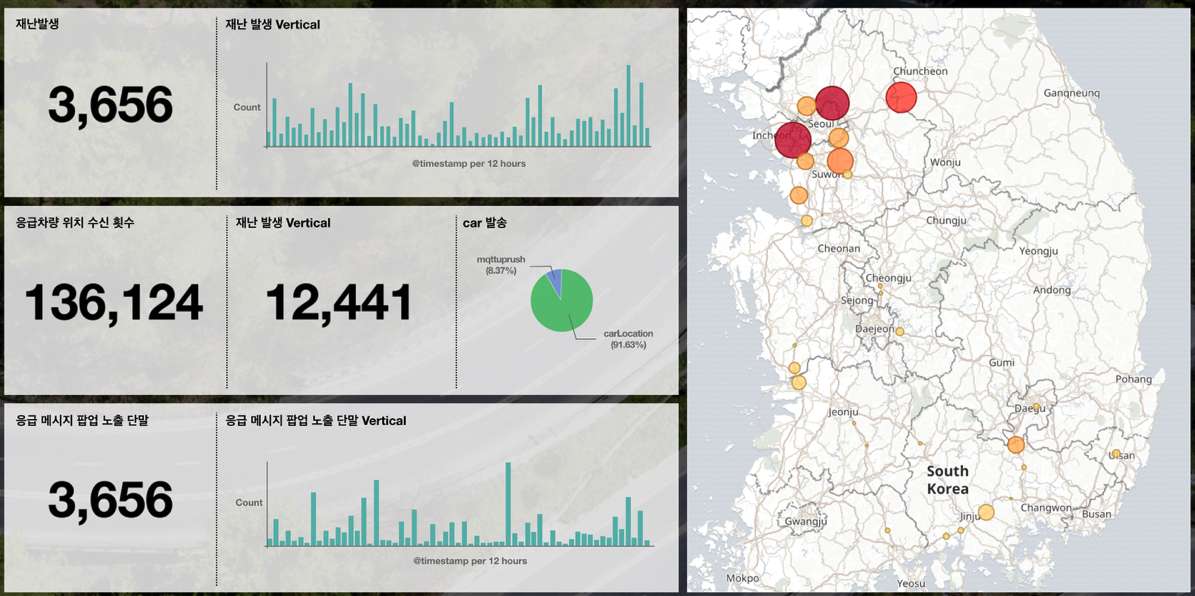Click the tallest bar in the top 재난 발생 chart
Image resolution: width=1195 pixels, height=596 pixels.
tap(629, 105)
